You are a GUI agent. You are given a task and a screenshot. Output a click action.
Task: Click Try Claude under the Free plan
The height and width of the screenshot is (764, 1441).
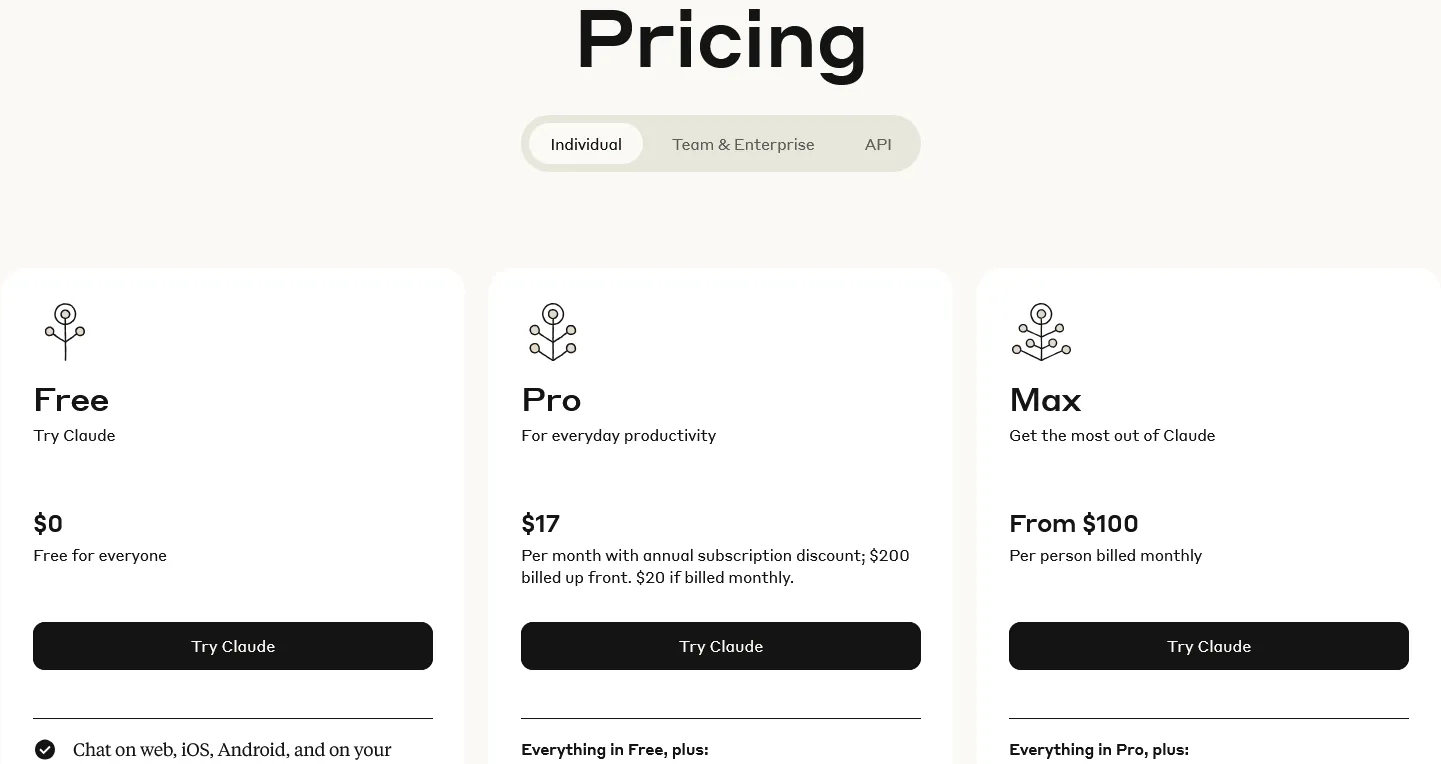click(233, 646)
